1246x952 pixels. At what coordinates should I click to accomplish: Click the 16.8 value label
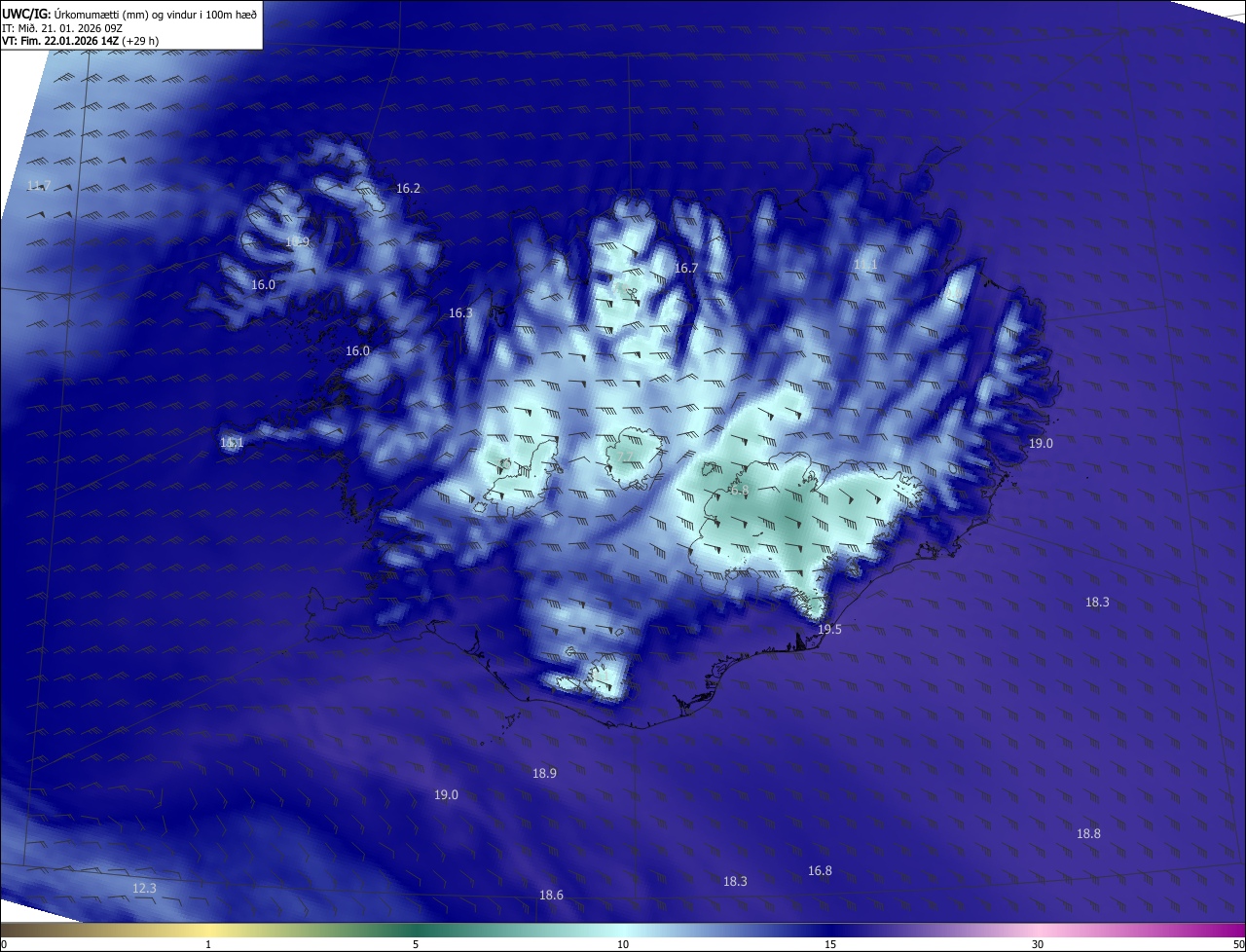click(x=820, y=871)
